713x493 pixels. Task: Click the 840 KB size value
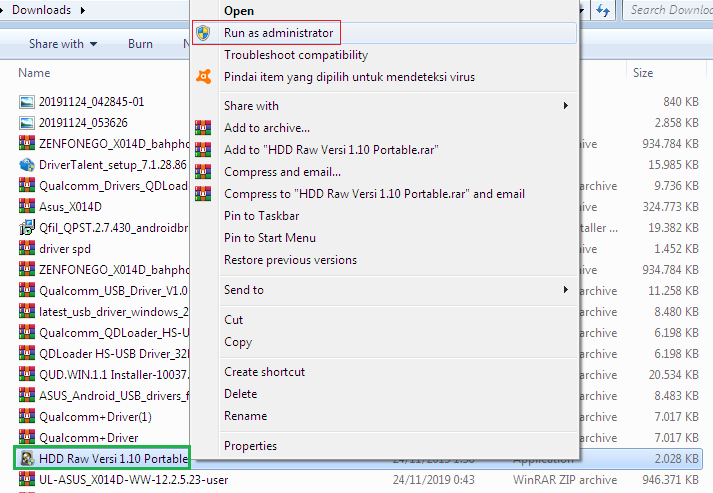click(680, 101)
